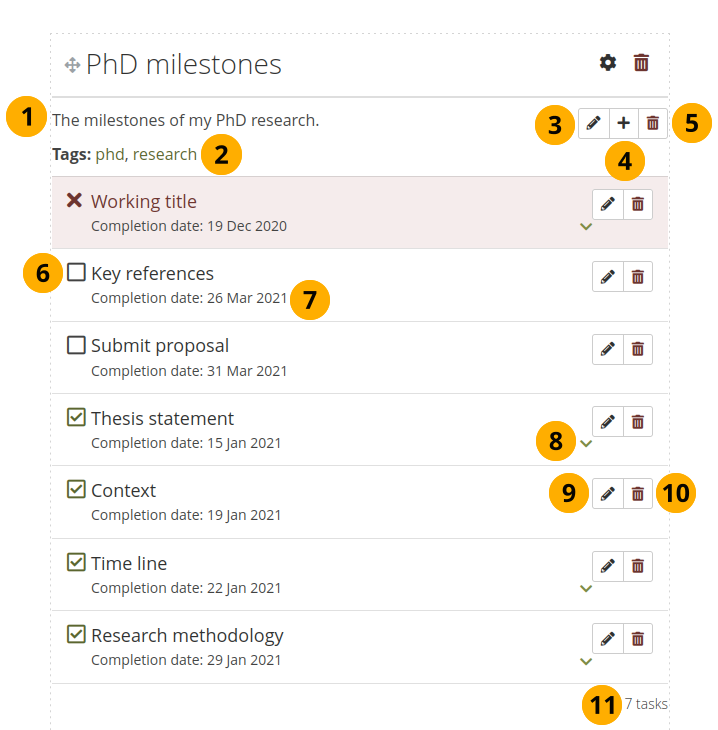Image resolution: width=718 pixels, height=730 pixels.
Task: Expand the Thesis statement description
Action: [x=586, y=444]
